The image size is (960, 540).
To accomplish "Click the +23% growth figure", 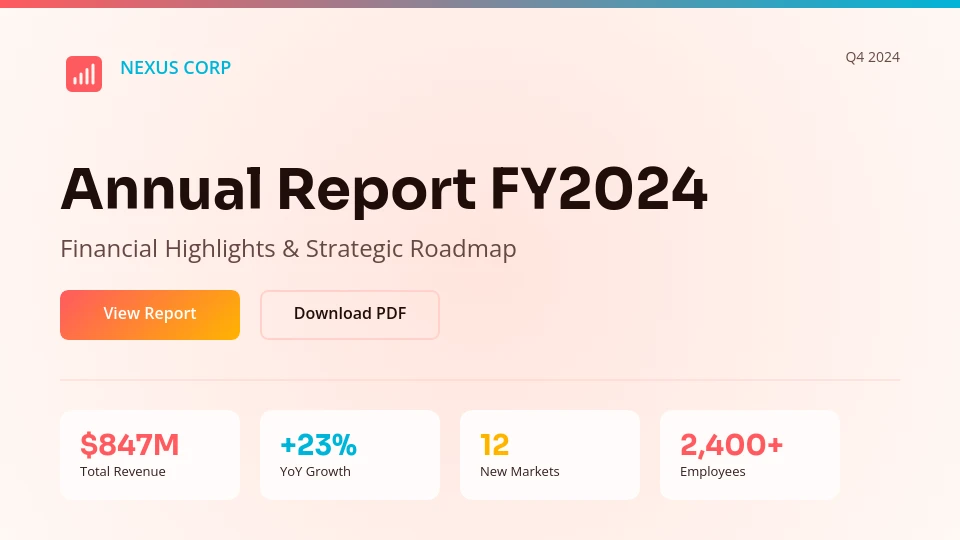I will point(318,444).
